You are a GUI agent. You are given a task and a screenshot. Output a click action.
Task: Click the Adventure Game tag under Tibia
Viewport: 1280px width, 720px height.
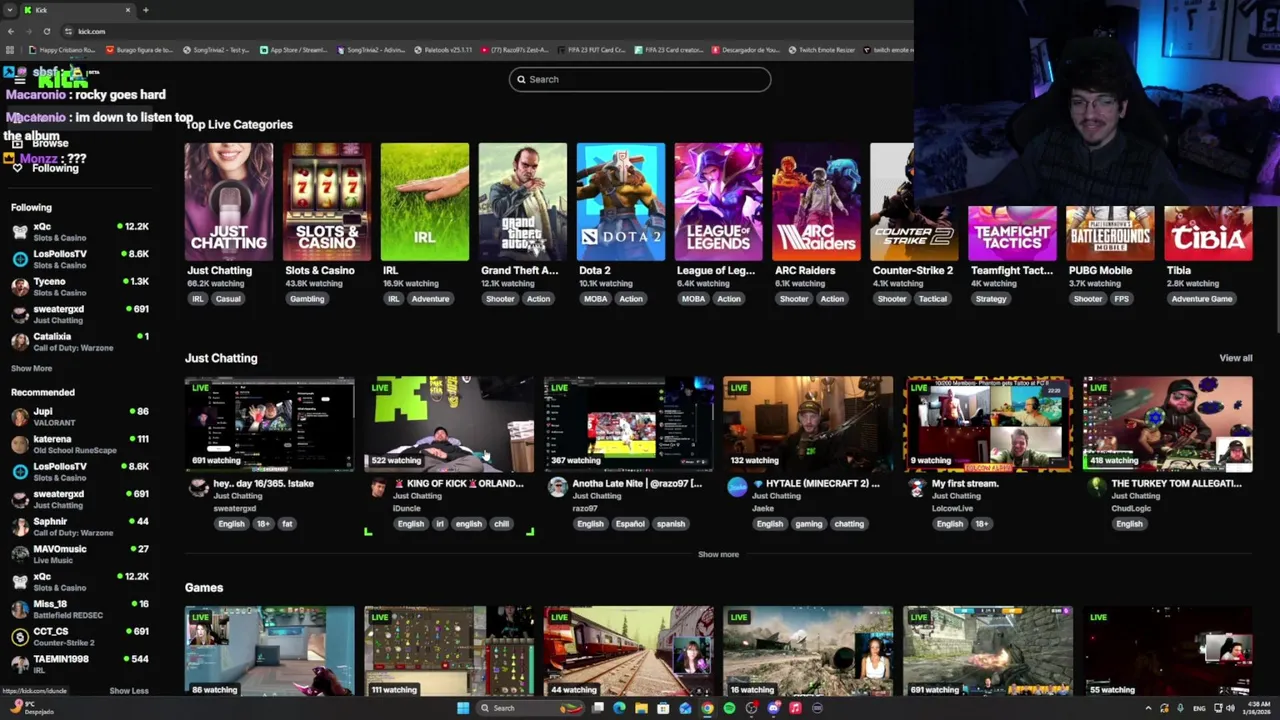1202,299
